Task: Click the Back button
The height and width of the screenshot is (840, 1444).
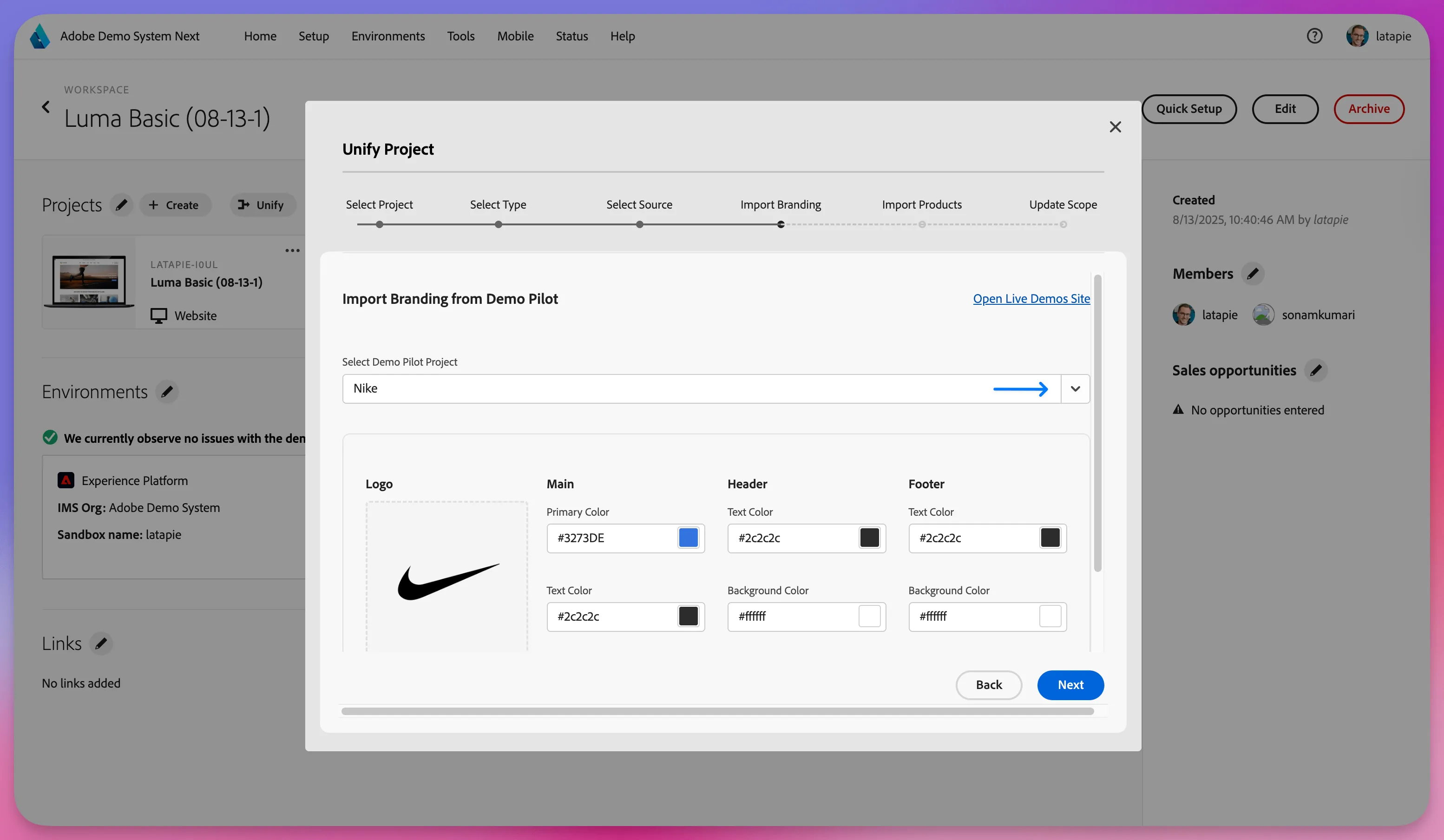Action: [x=989, y=685]
